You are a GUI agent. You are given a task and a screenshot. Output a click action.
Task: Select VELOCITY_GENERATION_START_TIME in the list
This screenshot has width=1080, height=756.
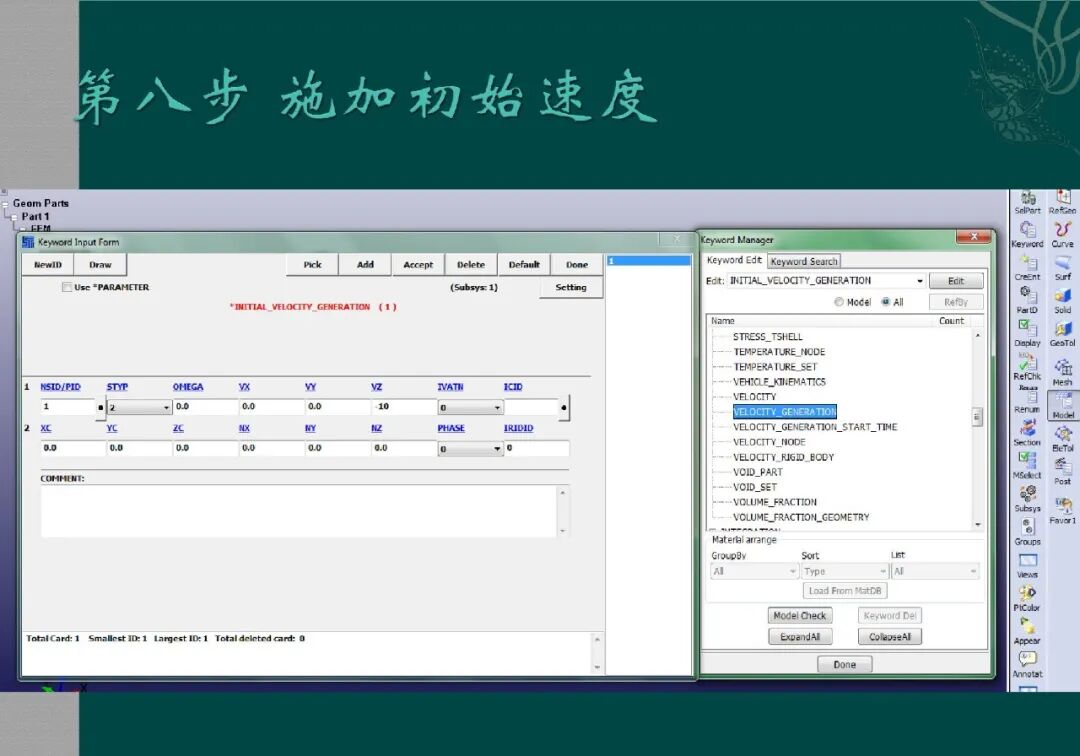point(815,427)
